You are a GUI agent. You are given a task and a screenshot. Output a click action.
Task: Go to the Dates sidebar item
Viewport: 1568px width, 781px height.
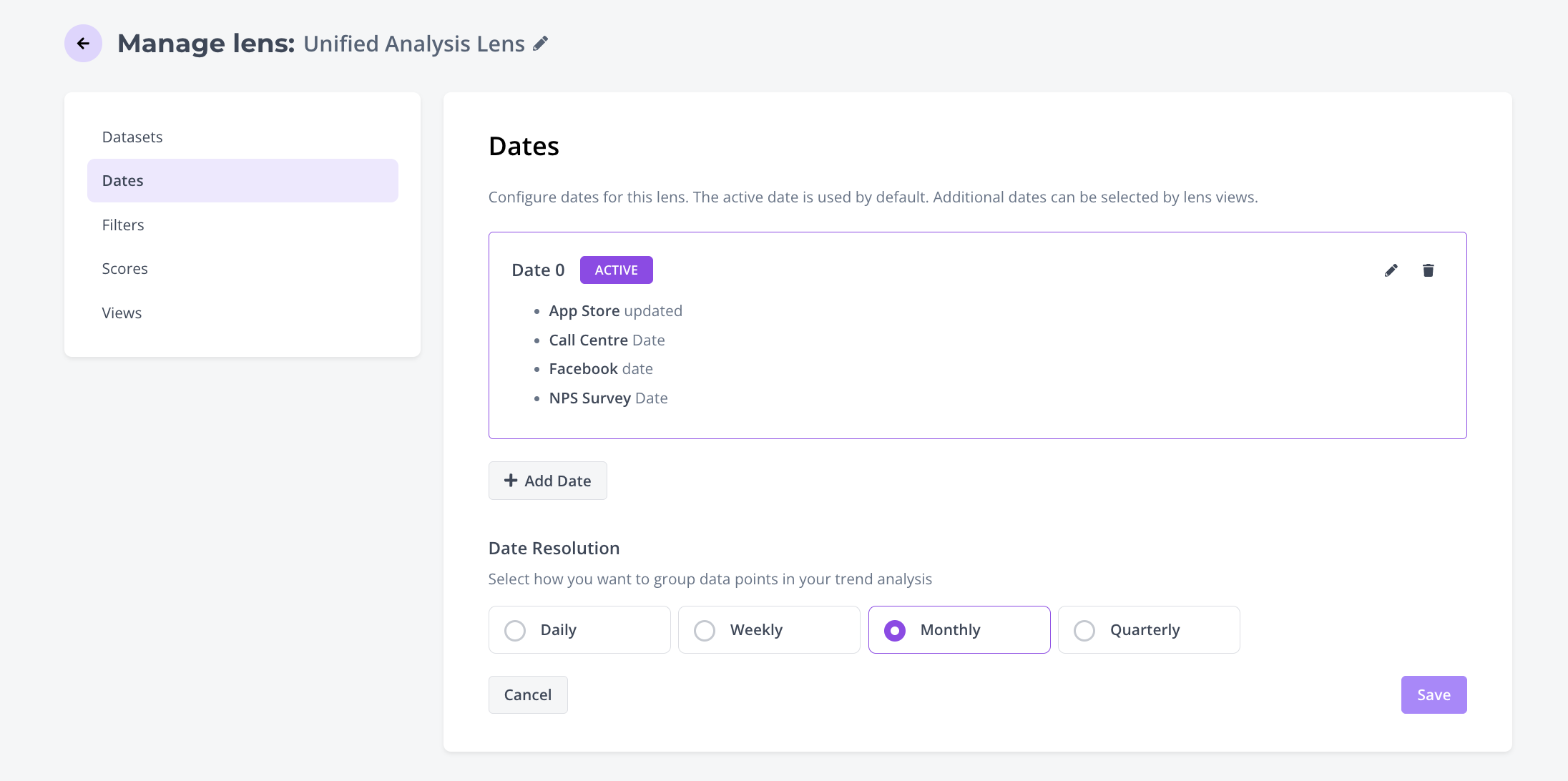123,181
